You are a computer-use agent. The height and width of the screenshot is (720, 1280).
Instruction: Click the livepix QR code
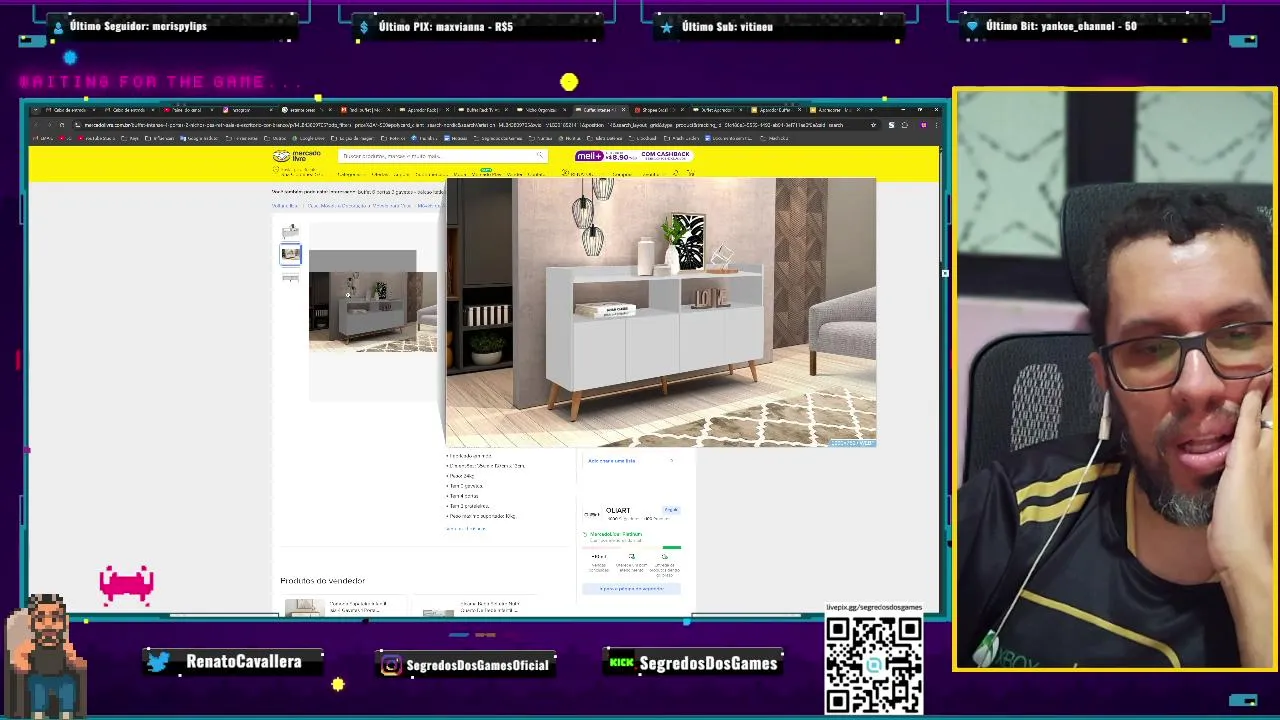pyautogui.click(x=874, y=665)
